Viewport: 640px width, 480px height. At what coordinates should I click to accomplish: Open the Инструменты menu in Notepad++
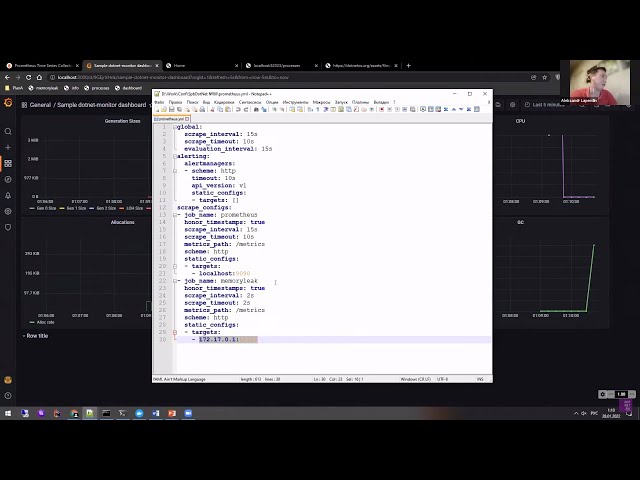tap(296, 102)
